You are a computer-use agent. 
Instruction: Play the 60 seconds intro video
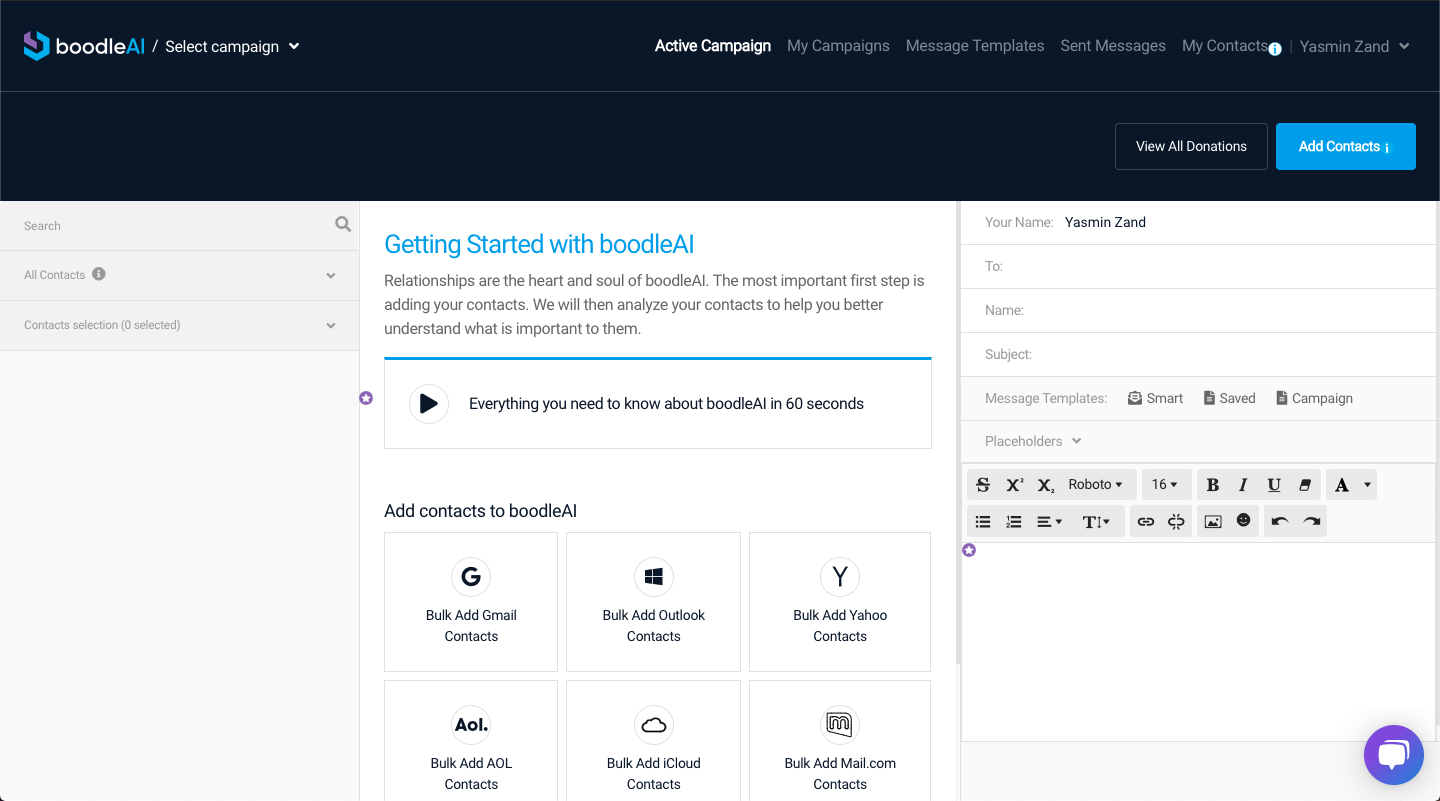(428, 404)
